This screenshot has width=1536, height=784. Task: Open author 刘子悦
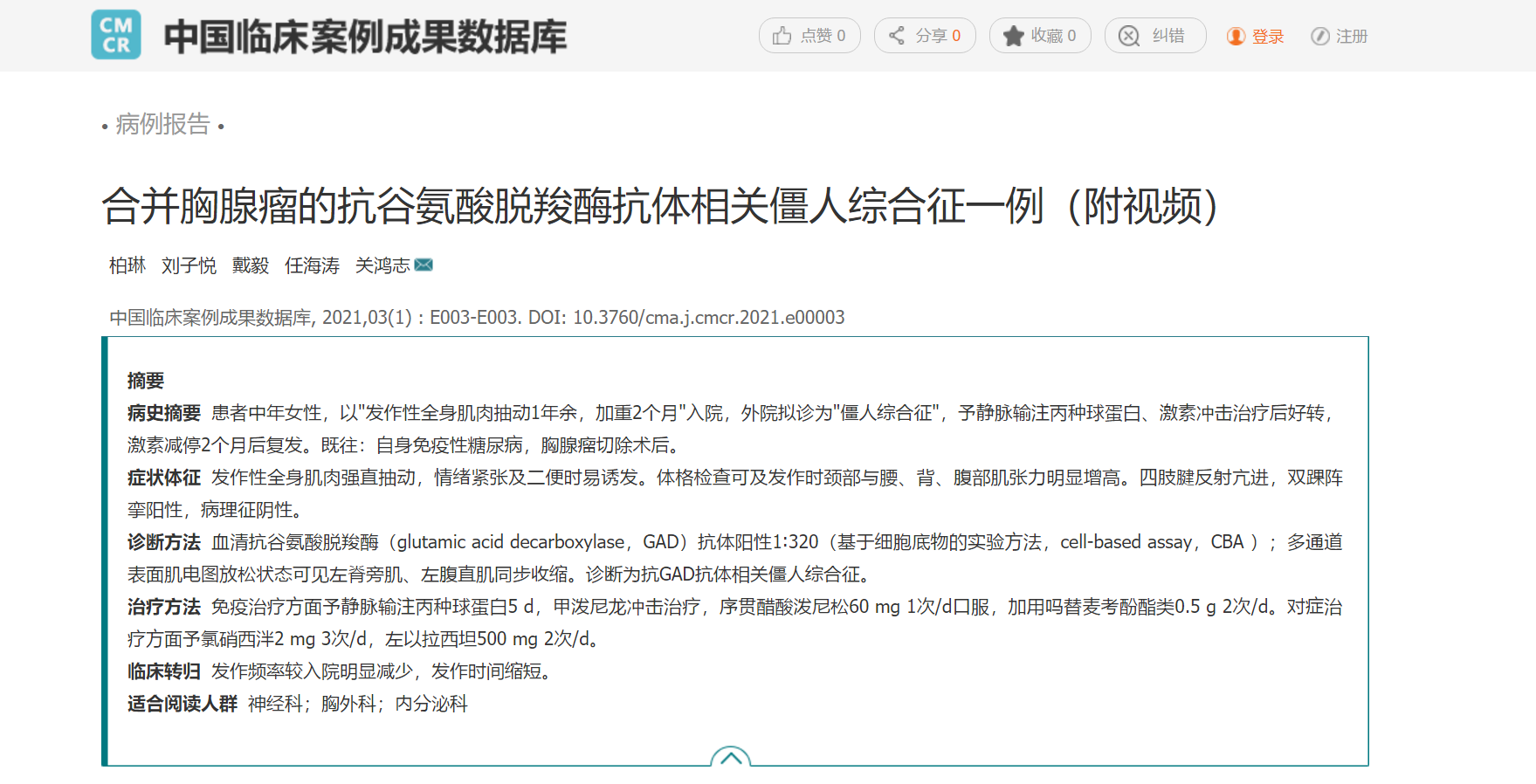pyautogui.click(x=189, y=265)
